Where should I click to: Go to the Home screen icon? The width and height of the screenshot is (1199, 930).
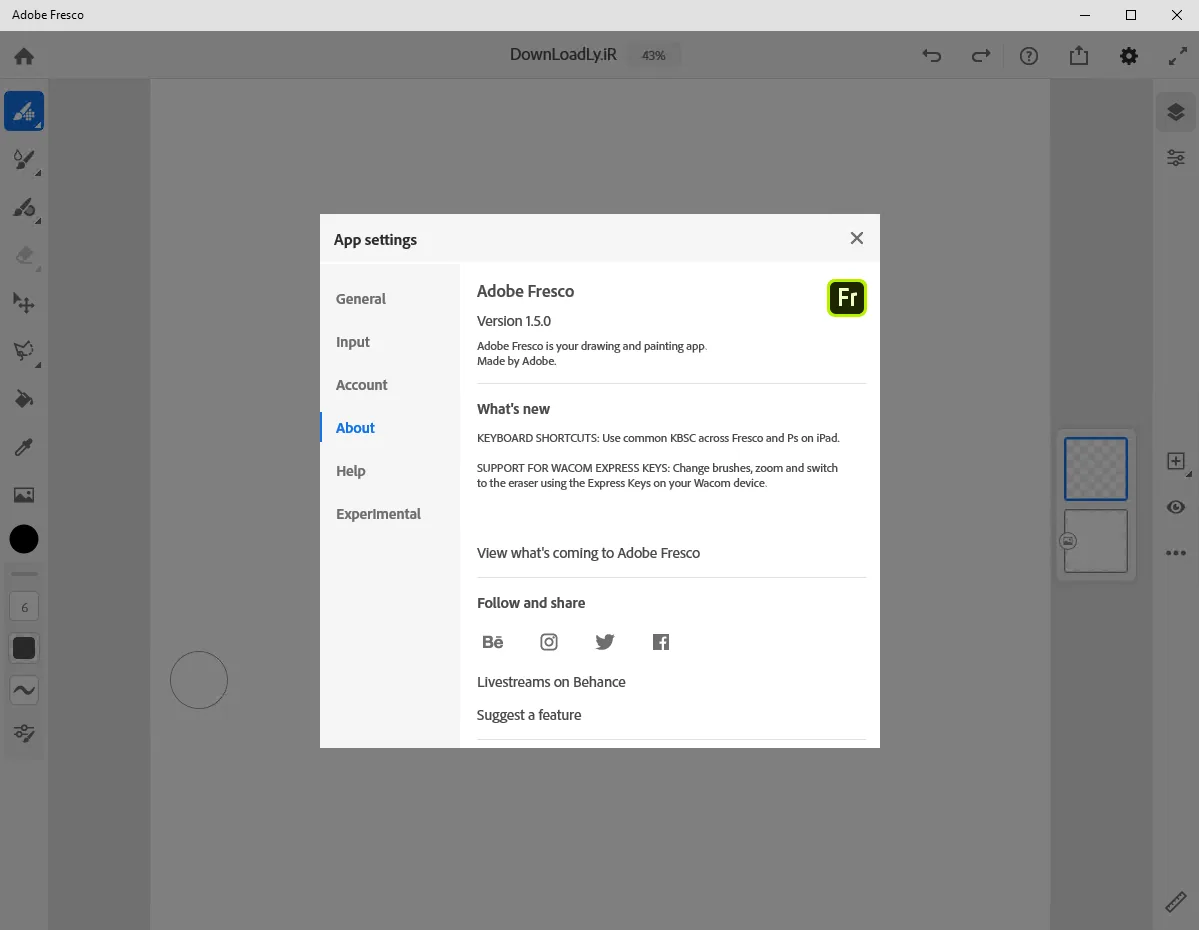pyautogui.click(x=24, y=56)
